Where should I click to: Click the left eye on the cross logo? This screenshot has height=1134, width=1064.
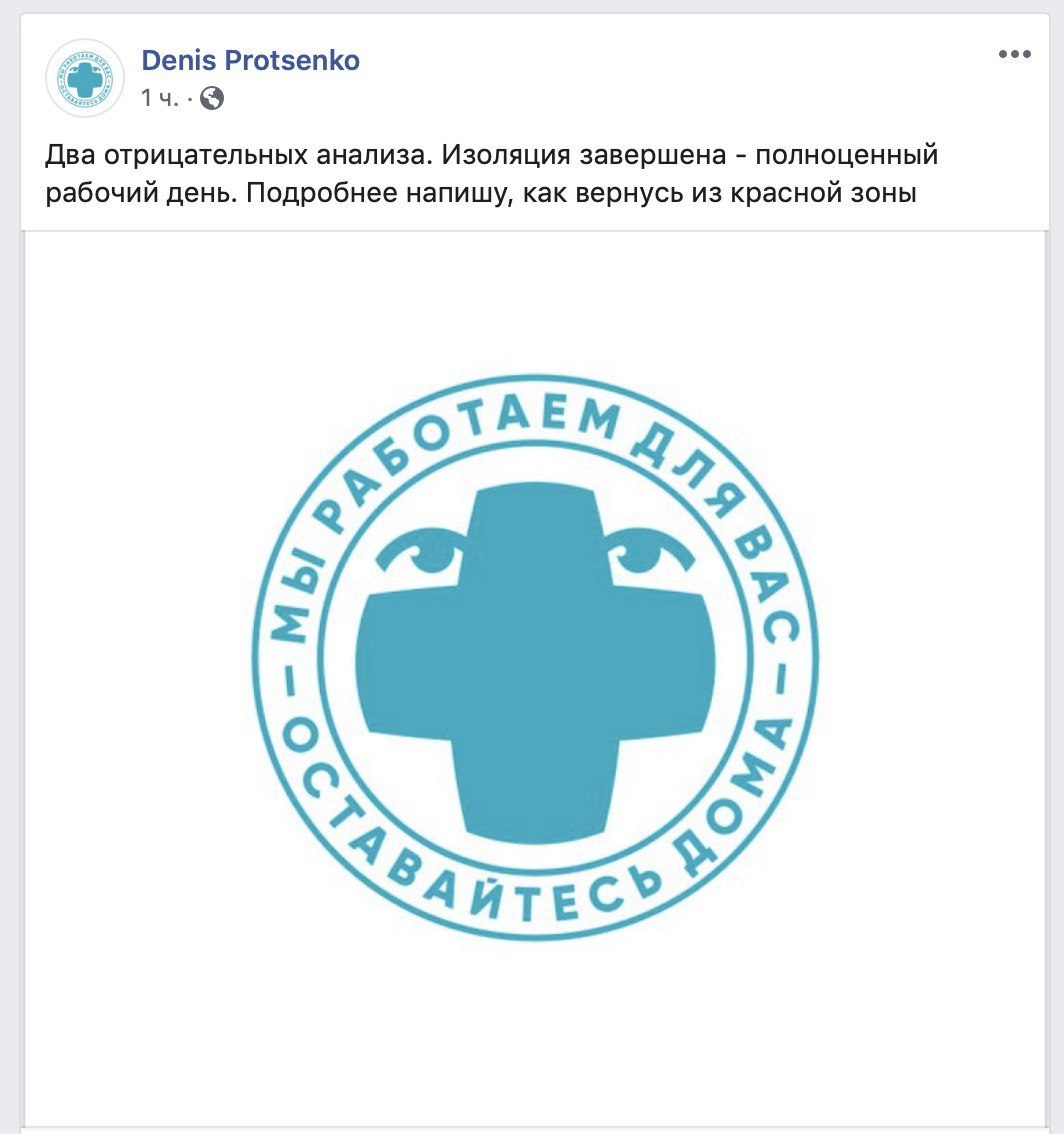422,553
